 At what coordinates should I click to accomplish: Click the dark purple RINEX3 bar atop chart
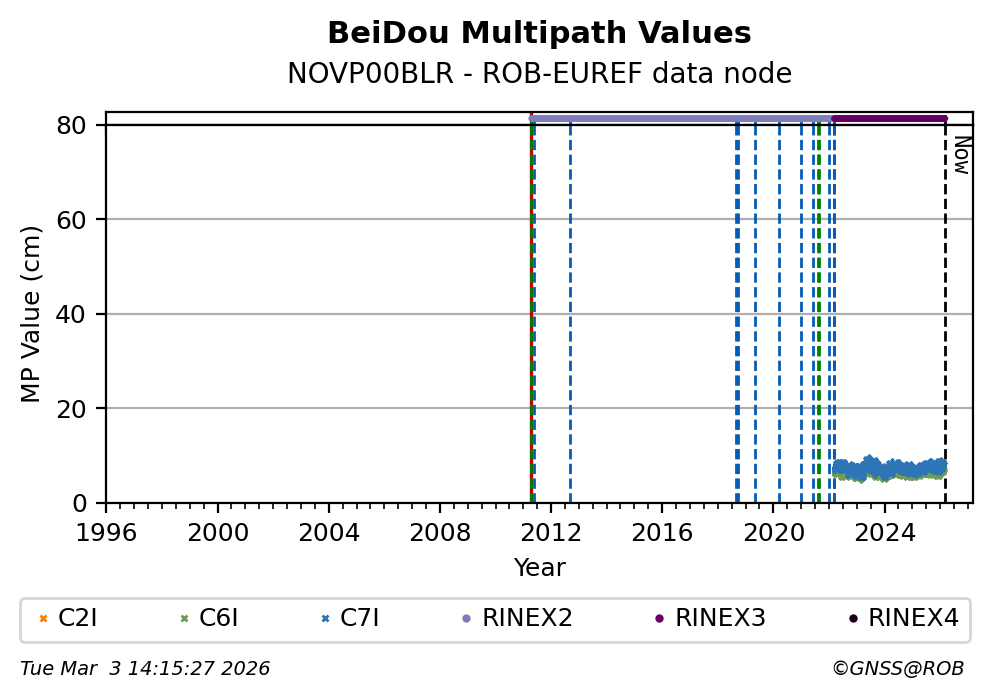(x=888, y=119)
